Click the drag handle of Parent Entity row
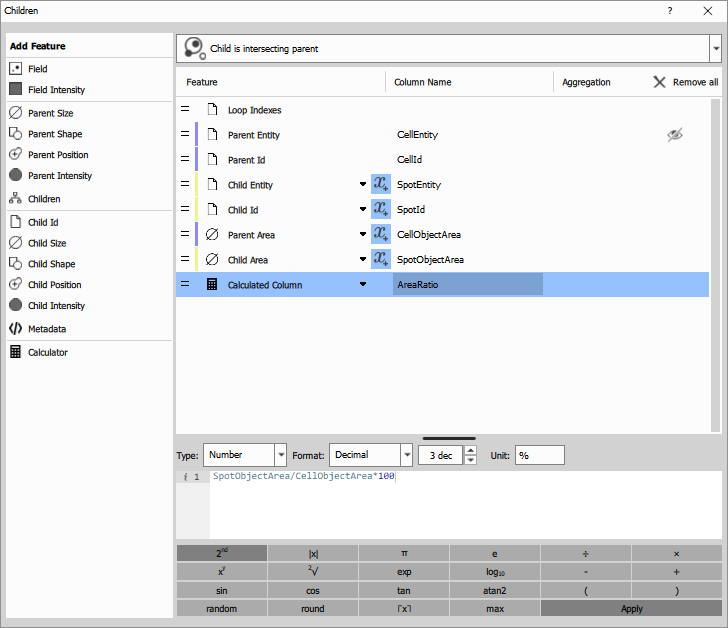Image resolution: width=728 pixels, height=628 pixels. click(185, 134)
